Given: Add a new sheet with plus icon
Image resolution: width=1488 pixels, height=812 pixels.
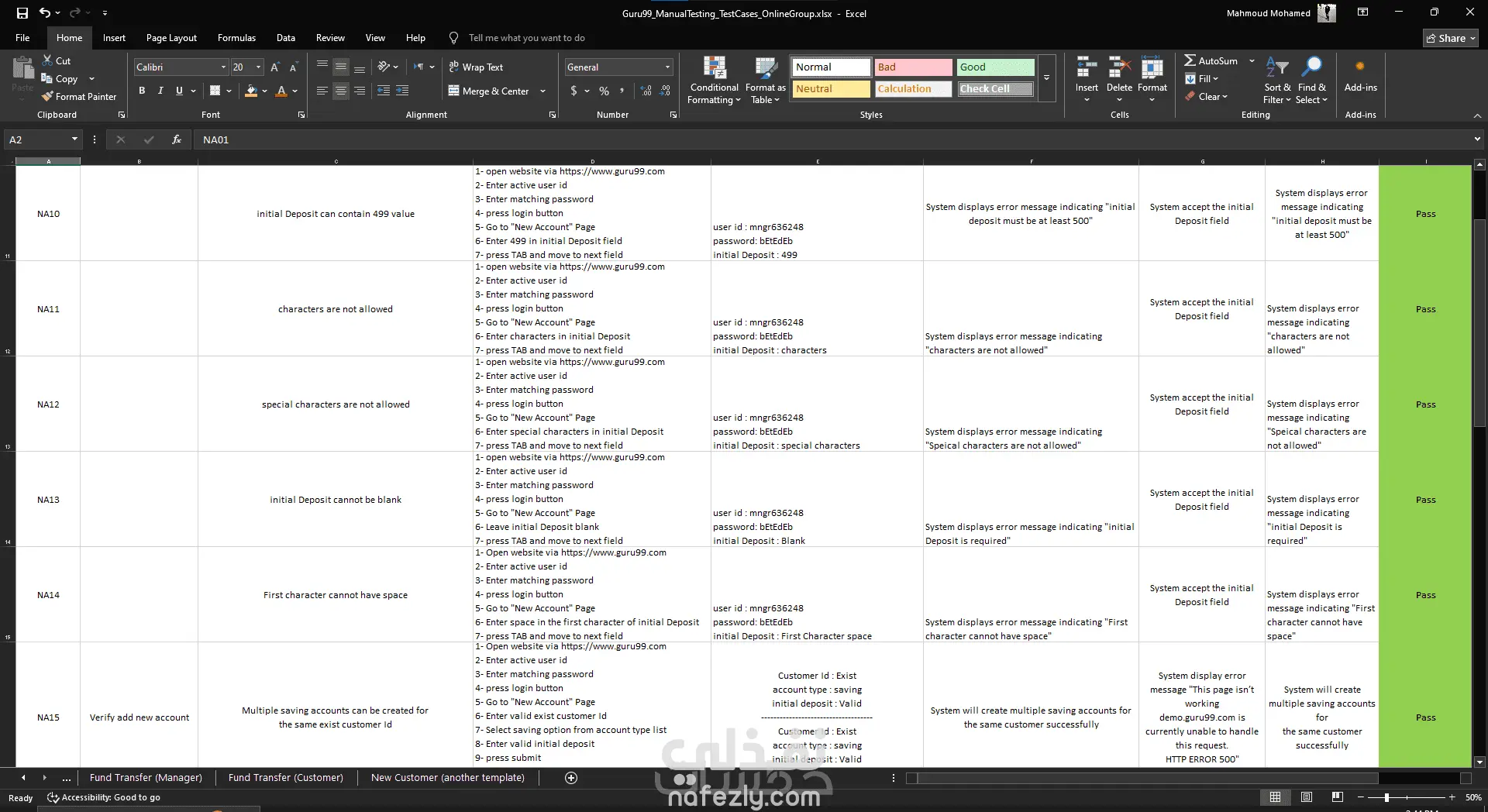Looking at the screenshot, I should click(x=571, y=778).
